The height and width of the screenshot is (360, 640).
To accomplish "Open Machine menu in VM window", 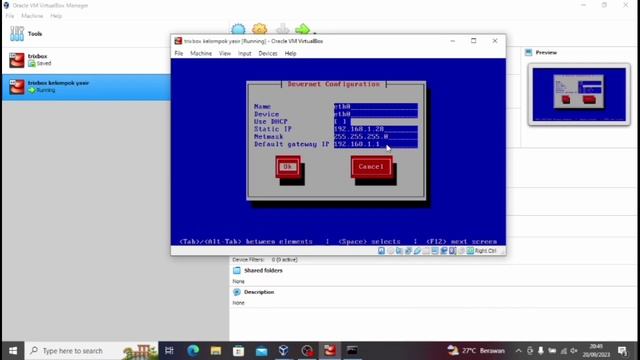I will 201,53.
